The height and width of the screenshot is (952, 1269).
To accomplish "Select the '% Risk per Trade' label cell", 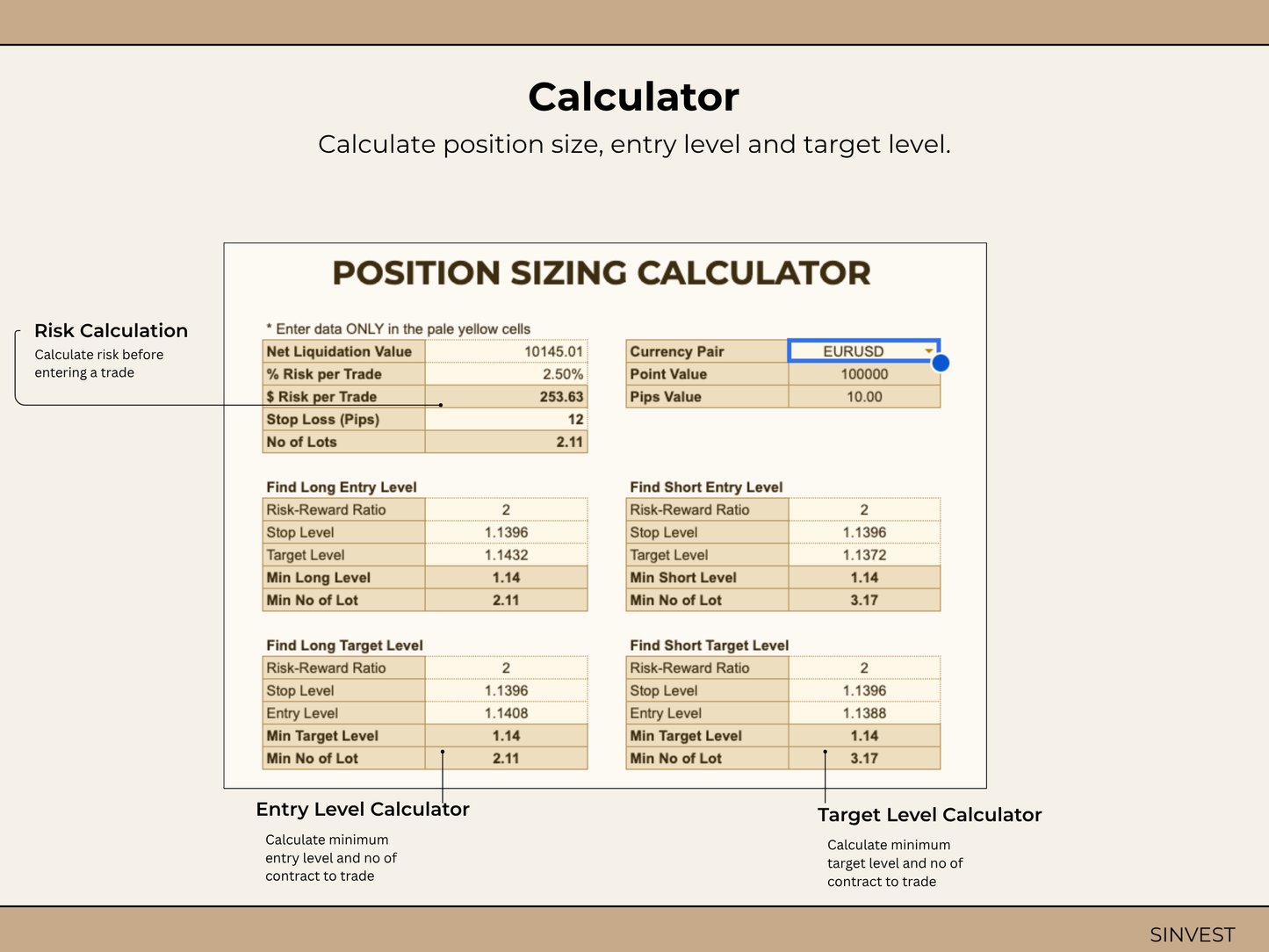I will 344,374.
